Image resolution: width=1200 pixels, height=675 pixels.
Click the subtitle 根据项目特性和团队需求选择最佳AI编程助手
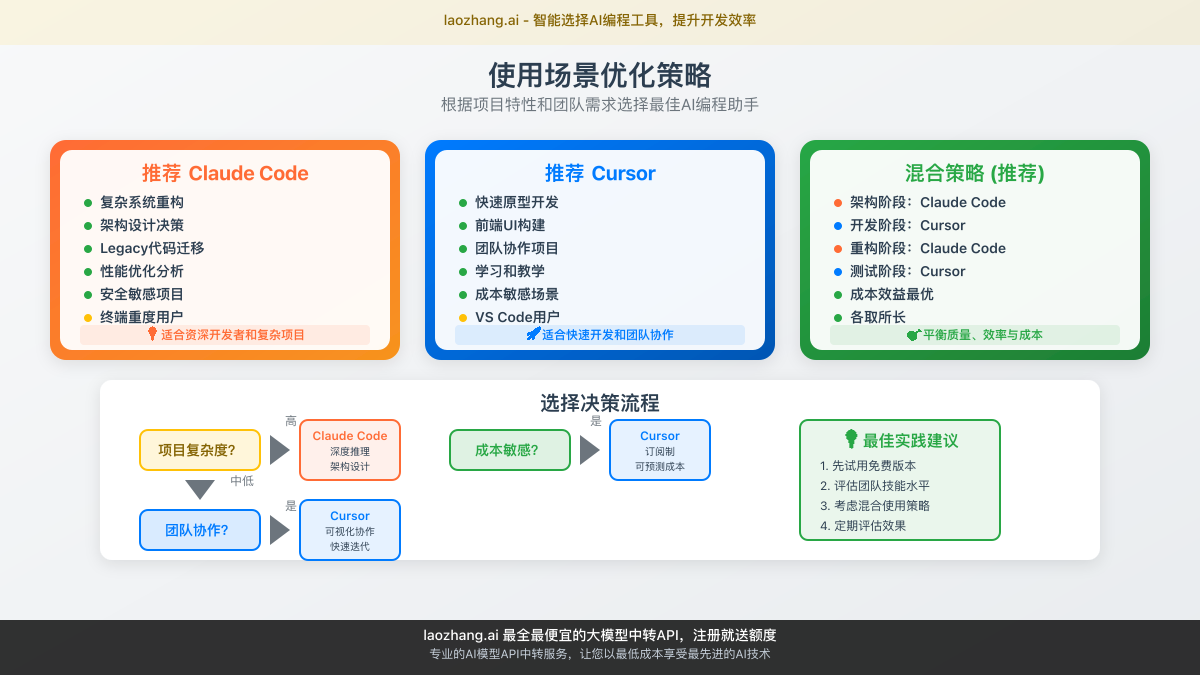[x=600, y=104]
